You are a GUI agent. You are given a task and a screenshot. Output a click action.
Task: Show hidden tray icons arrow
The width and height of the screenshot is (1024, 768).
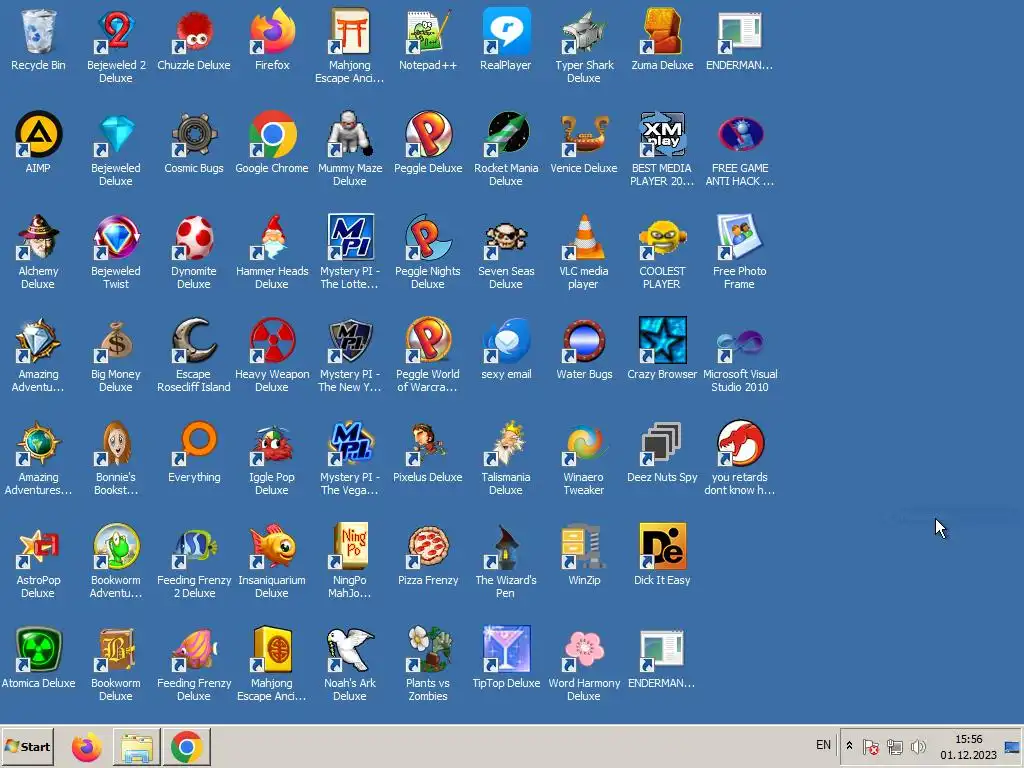point(849,746)
